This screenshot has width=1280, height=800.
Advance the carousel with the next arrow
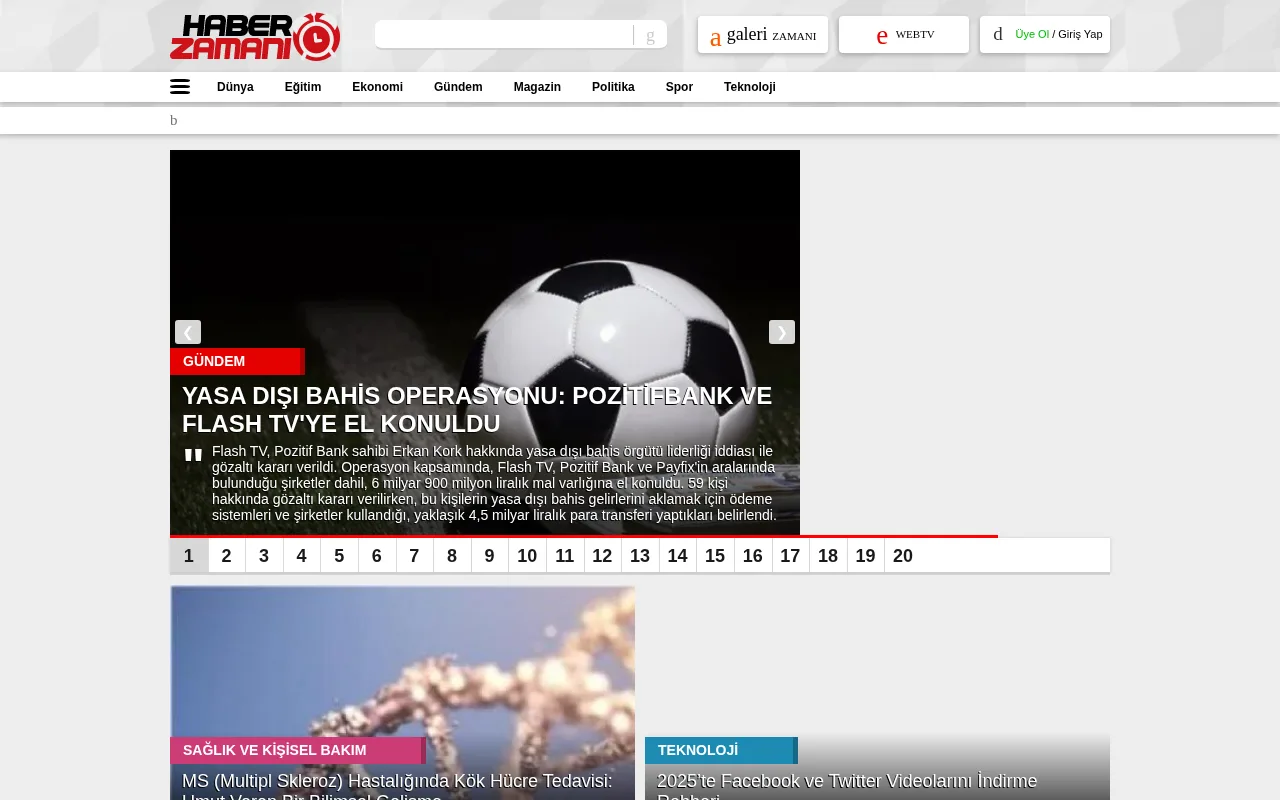[782, 332]
